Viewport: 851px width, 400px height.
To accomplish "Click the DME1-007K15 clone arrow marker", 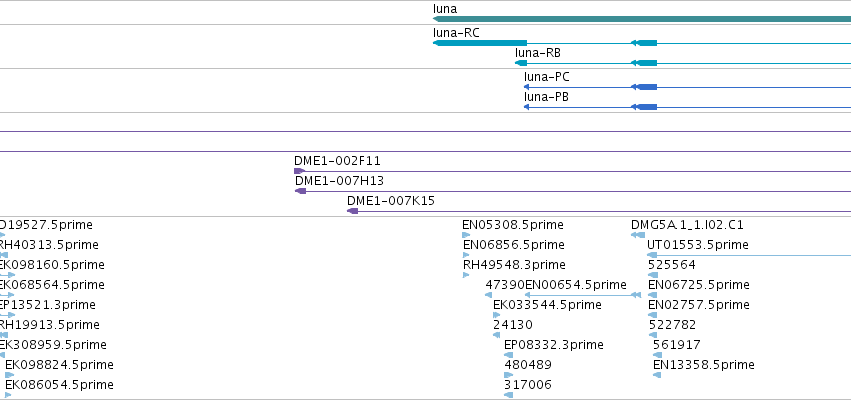I will pyautogui.click(x=353, y=211).
